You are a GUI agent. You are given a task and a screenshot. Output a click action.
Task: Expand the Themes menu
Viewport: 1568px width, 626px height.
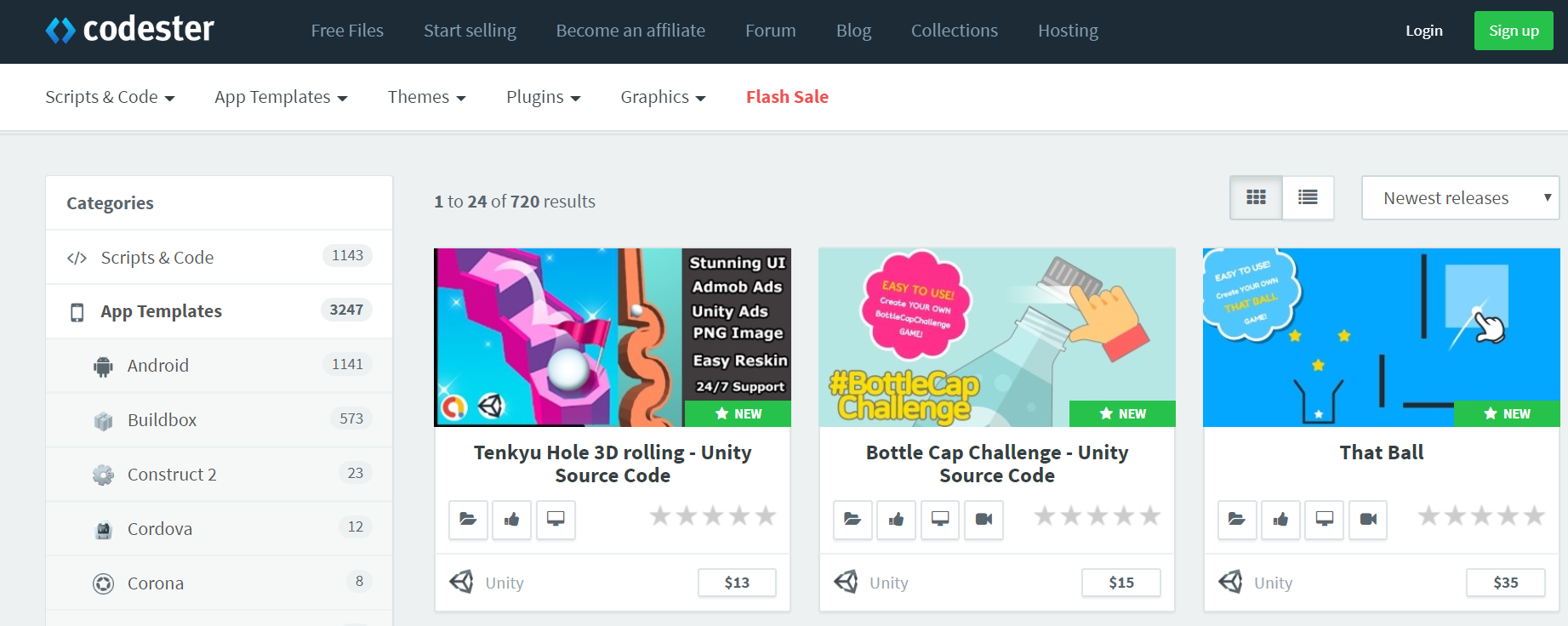tap(427, 97)
